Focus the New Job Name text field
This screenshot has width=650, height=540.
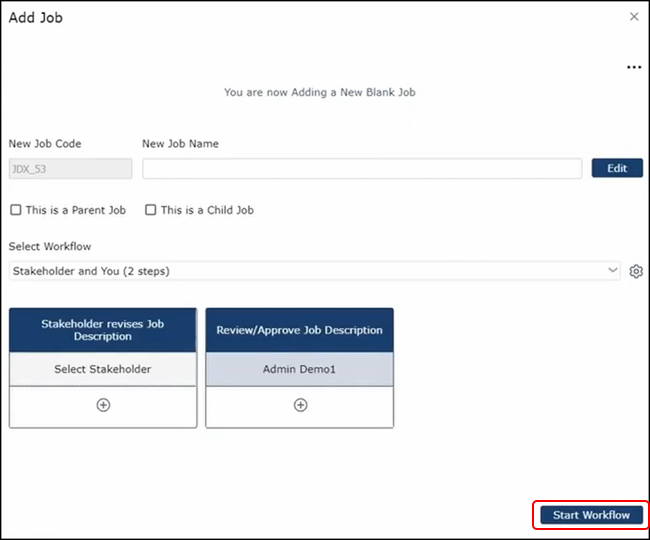coord(362,168)
